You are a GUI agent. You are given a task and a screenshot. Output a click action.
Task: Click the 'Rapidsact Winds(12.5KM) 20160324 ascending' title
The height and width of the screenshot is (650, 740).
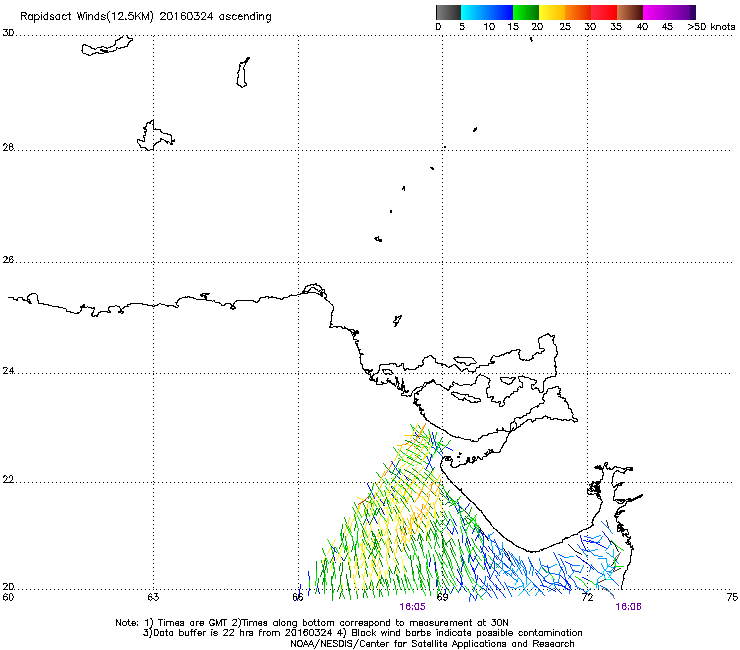[x=146, y=17]
